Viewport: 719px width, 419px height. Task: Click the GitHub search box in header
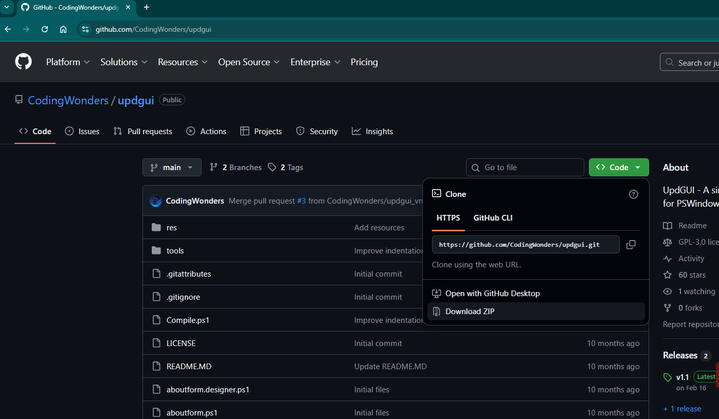[689, 62]
